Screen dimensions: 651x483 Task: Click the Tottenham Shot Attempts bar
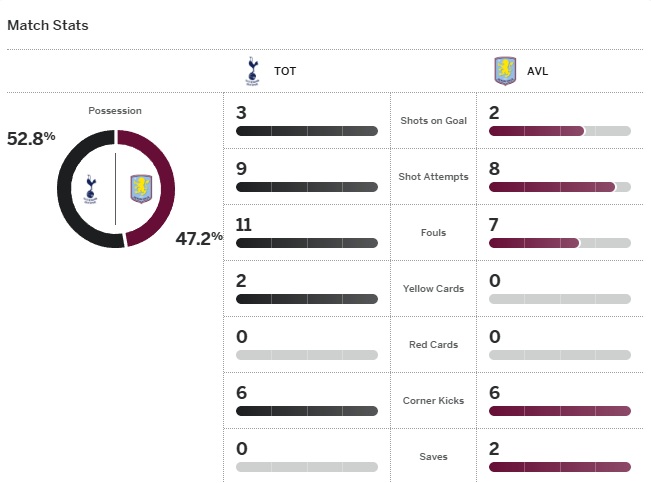pyautogui.click(x=307, y=187)
